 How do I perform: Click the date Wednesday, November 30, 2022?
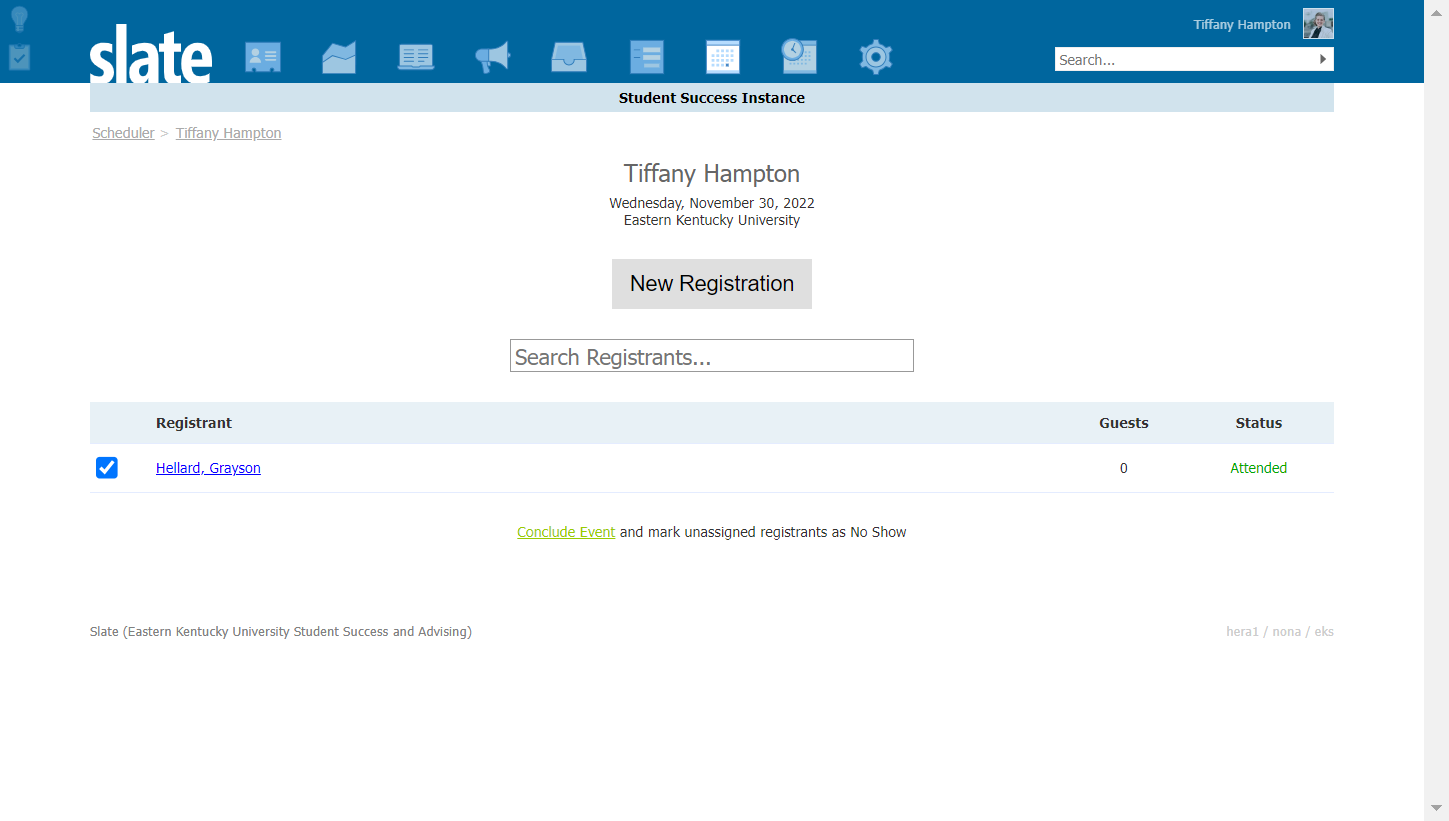pyautogui.click(x=712, y=203)
